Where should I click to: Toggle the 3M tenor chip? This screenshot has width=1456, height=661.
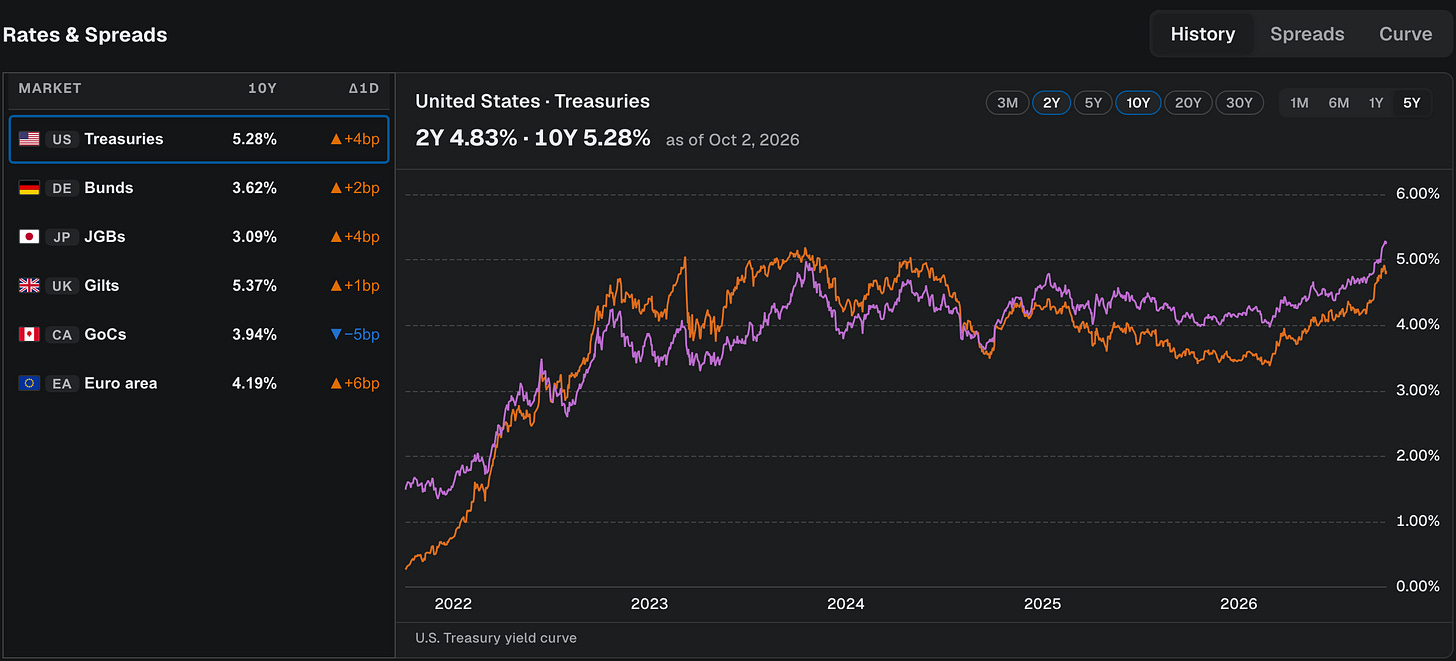1007,103
